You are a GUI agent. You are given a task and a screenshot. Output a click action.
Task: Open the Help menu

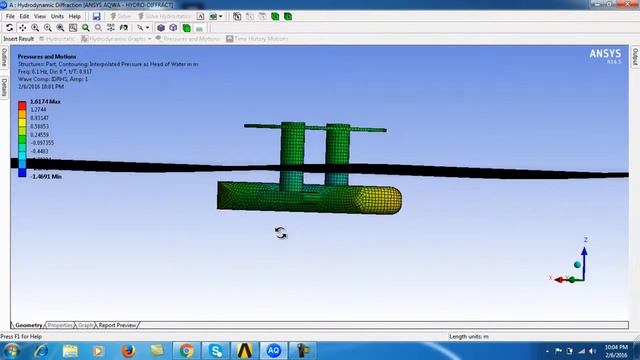click(74, 16)
